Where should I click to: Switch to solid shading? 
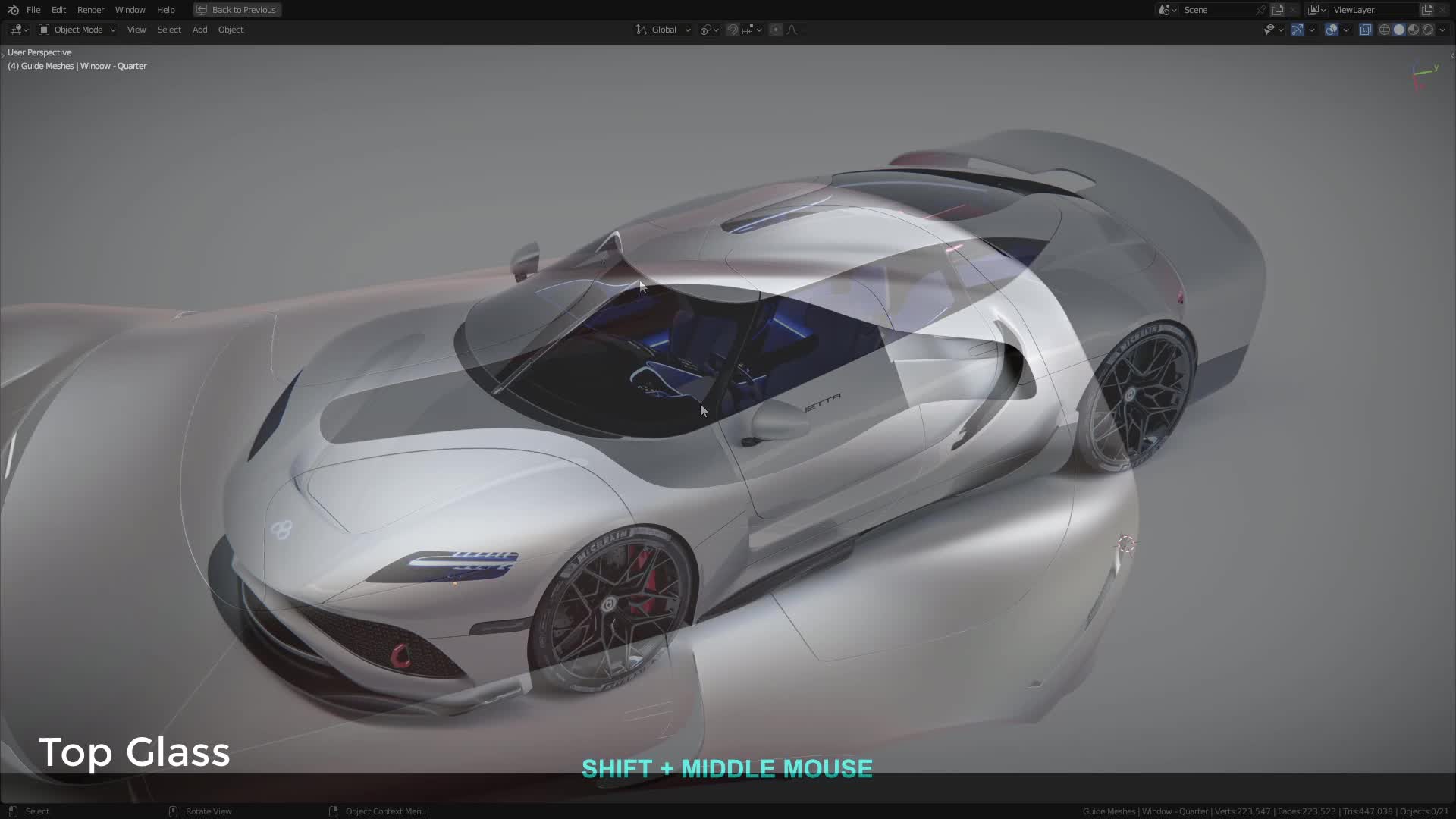1399,30
